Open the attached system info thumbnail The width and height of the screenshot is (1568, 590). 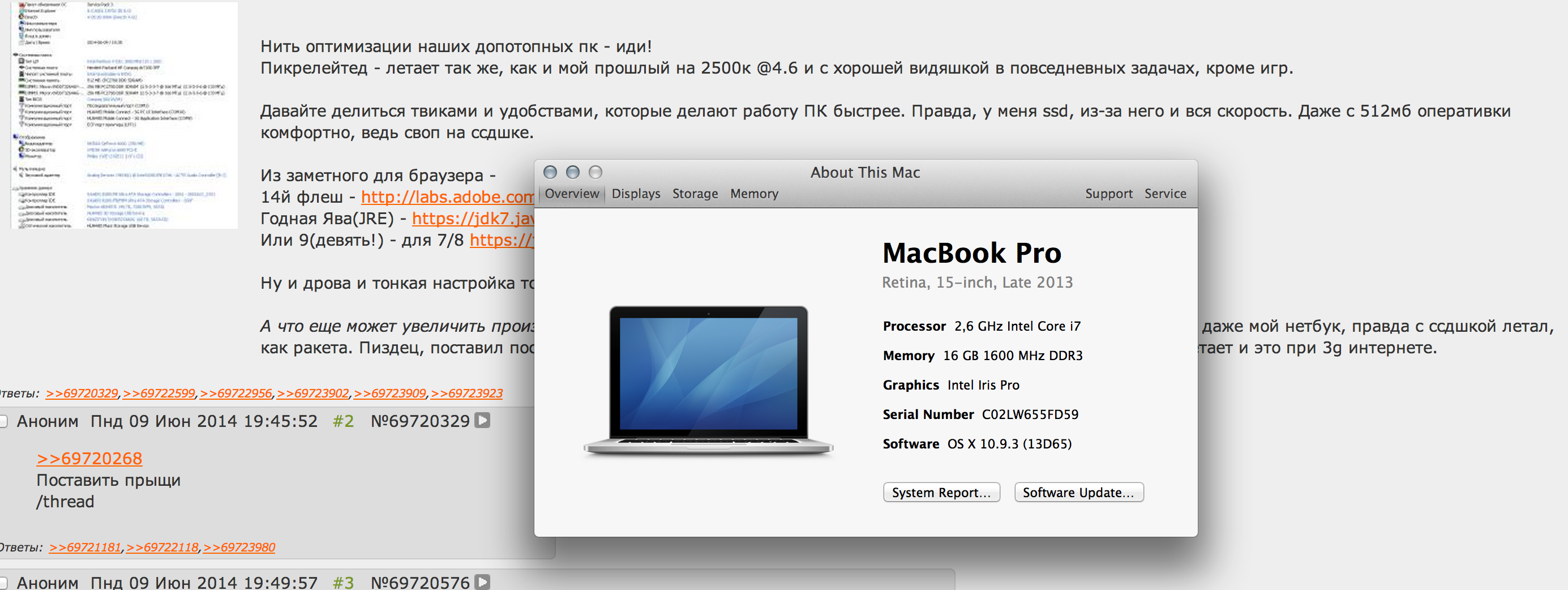124,114
